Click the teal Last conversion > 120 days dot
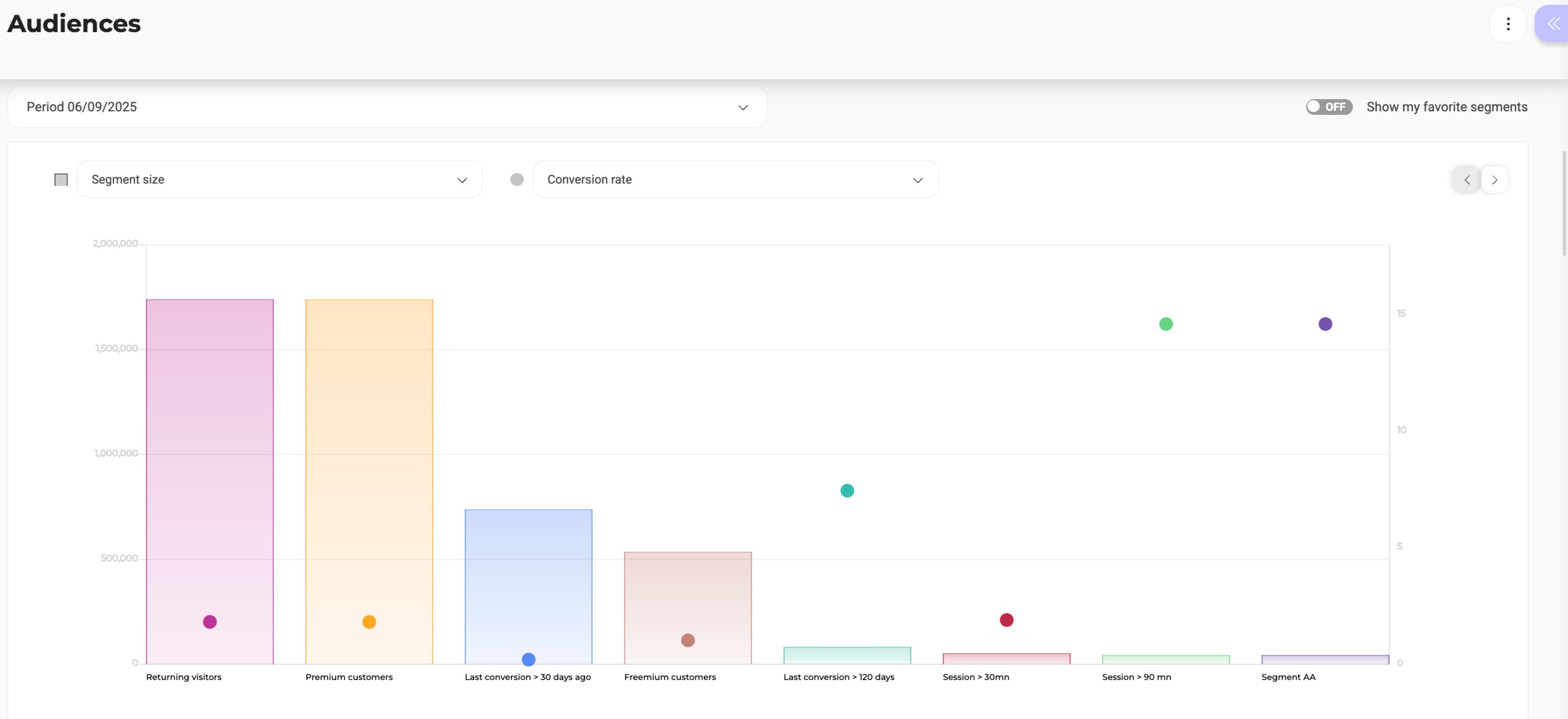Viewport: 1568px width, 719px height. click(x=847, y=491)
